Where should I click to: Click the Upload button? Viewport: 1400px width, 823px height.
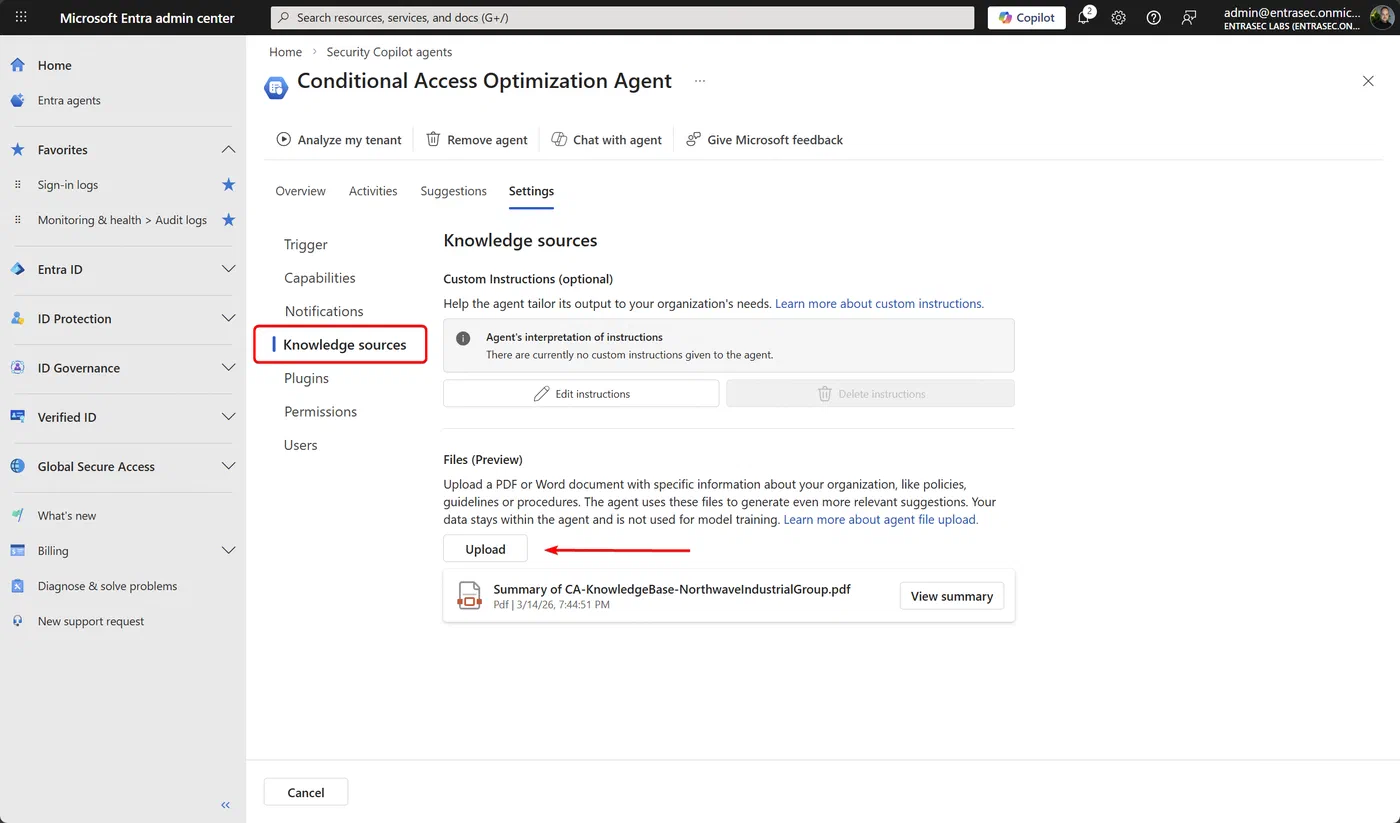point(485,549)
